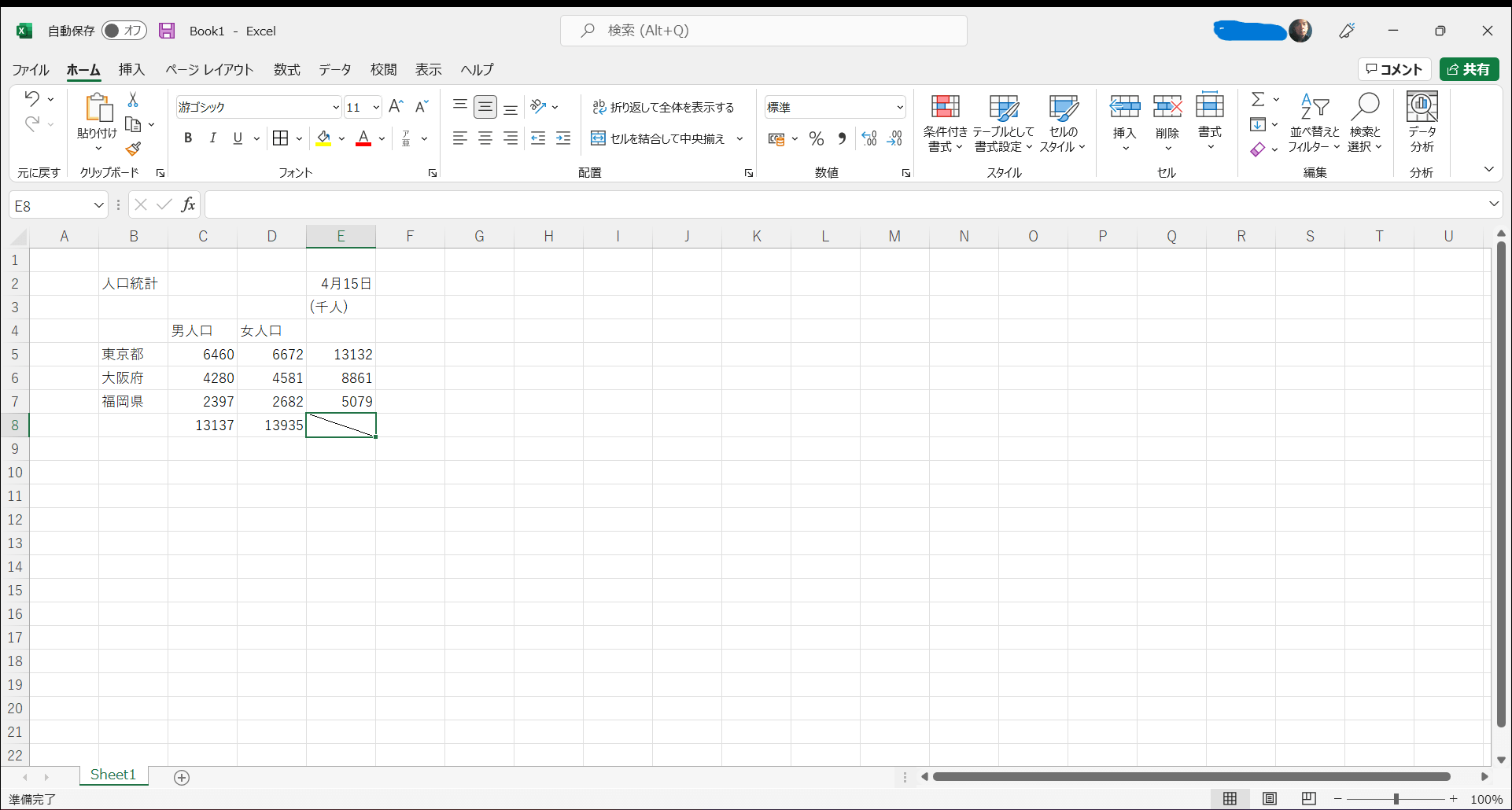Click the AutoSum sigma icon
1512x810 pixels.
(x=1258, y=99)
